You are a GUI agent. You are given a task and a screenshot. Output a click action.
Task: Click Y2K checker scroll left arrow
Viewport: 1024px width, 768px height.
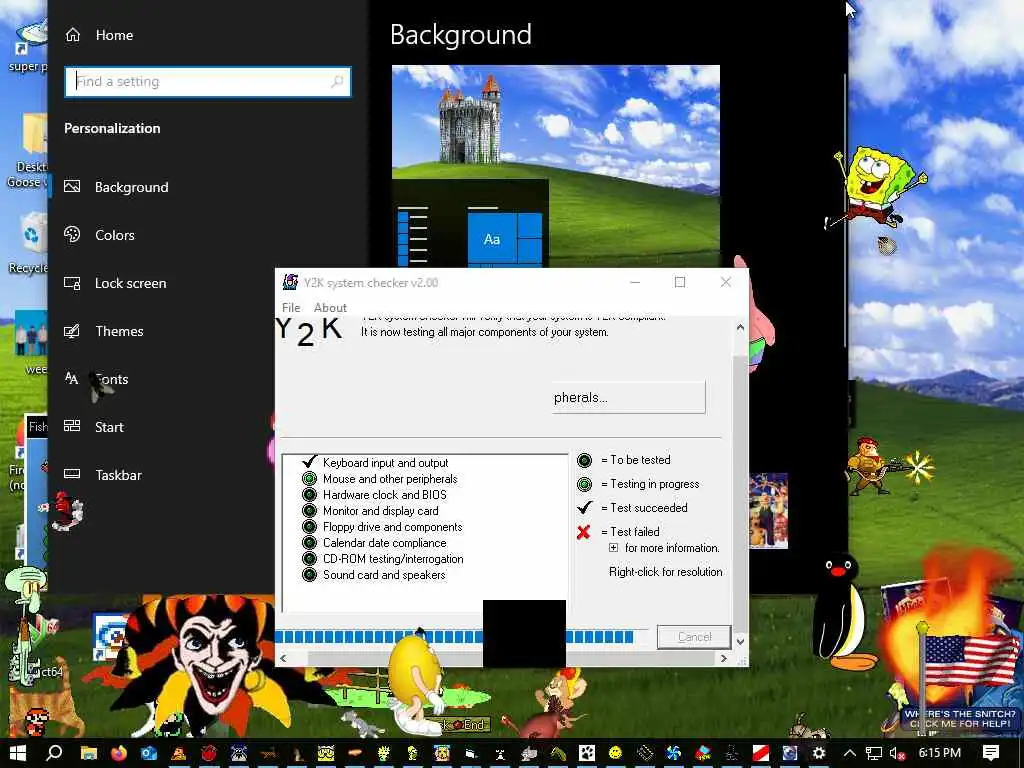[x=283, y=658]
